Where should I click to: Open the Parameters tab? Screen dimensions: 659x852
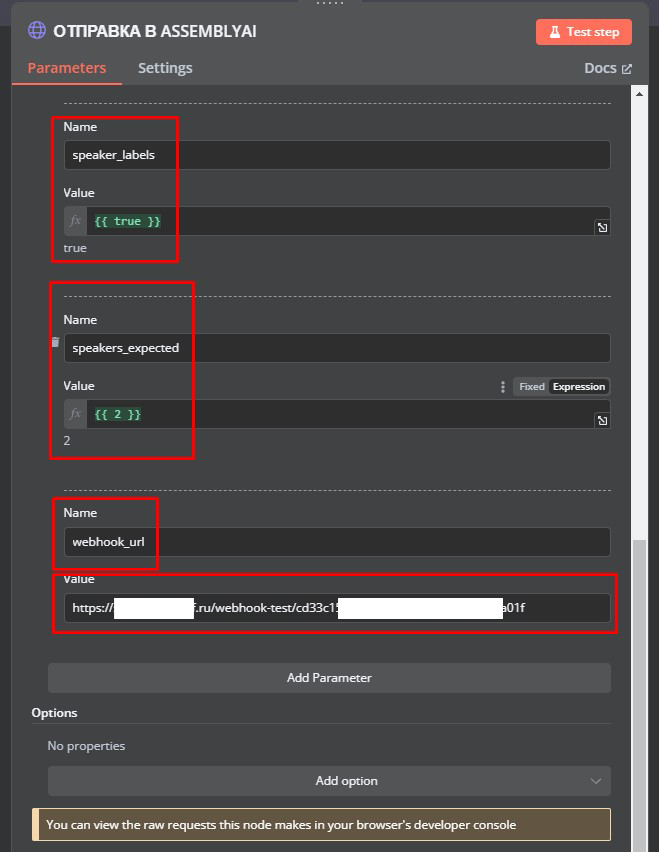[66, 68]
